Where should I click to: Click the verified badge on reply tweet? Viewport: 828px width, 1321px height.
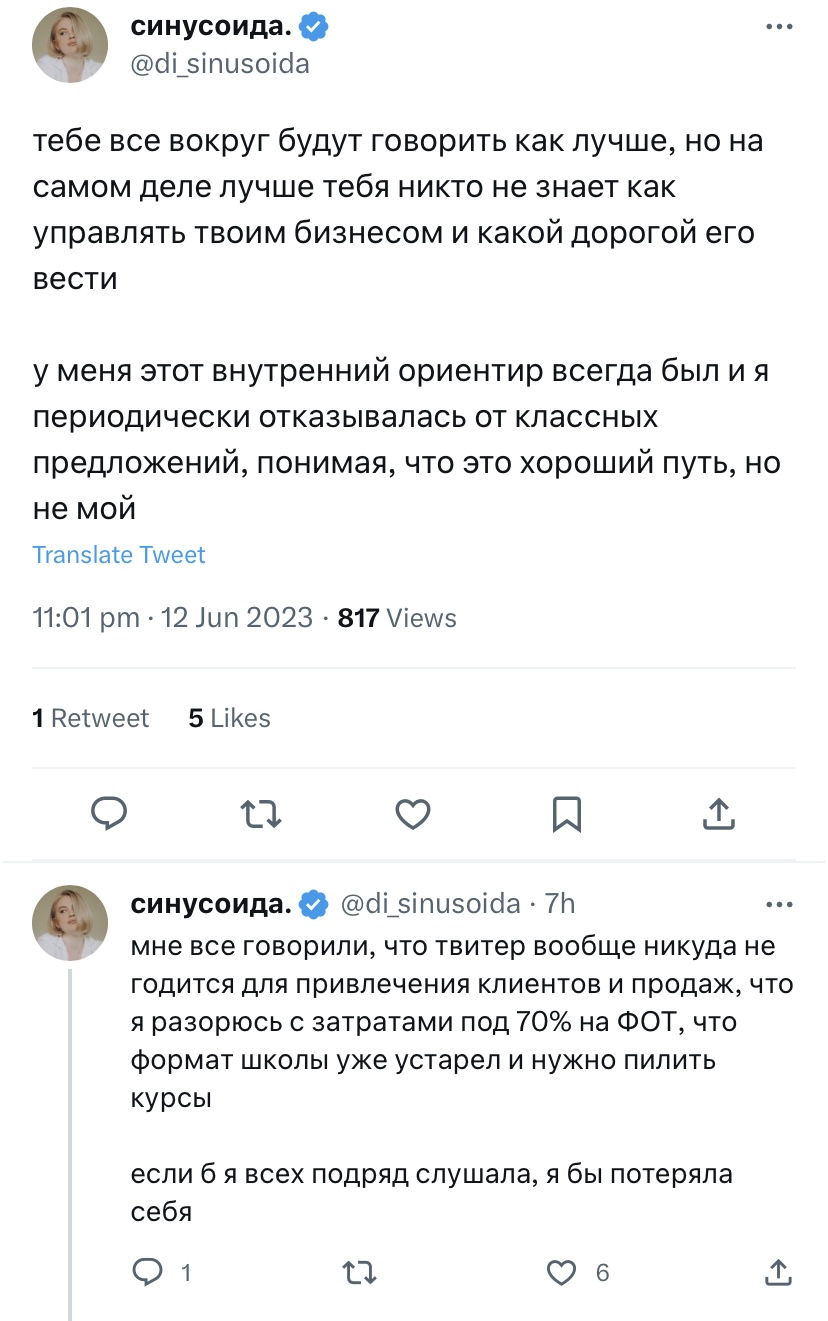click(315, 904)
